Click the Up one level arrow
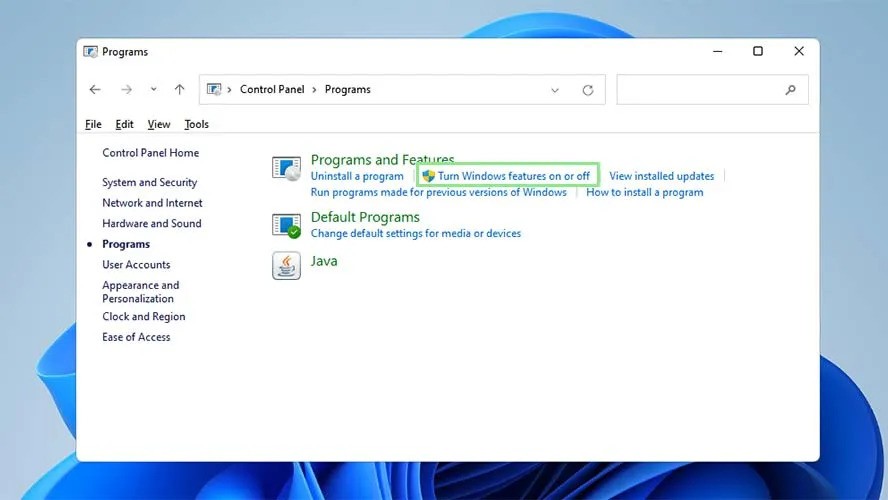This screenshot has height=500, width=888. 179,90
